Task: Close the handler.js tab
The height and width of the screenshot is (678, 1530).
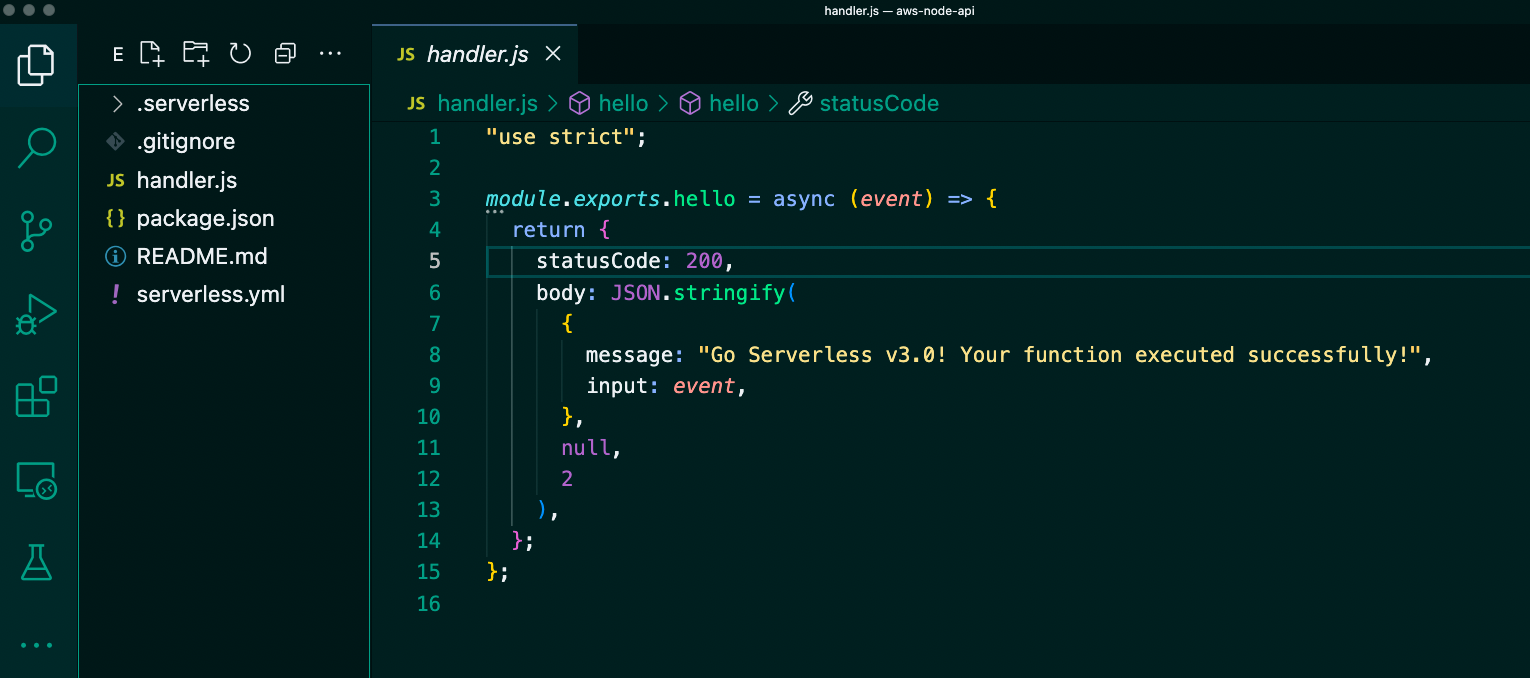Action: (x=552, y=54)
